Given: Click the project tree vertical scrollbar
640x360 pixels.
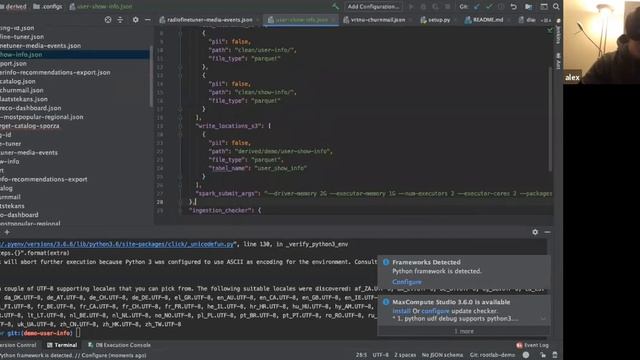Looking at the screenshot, I should pyautogui.click(x=151, y=76).
